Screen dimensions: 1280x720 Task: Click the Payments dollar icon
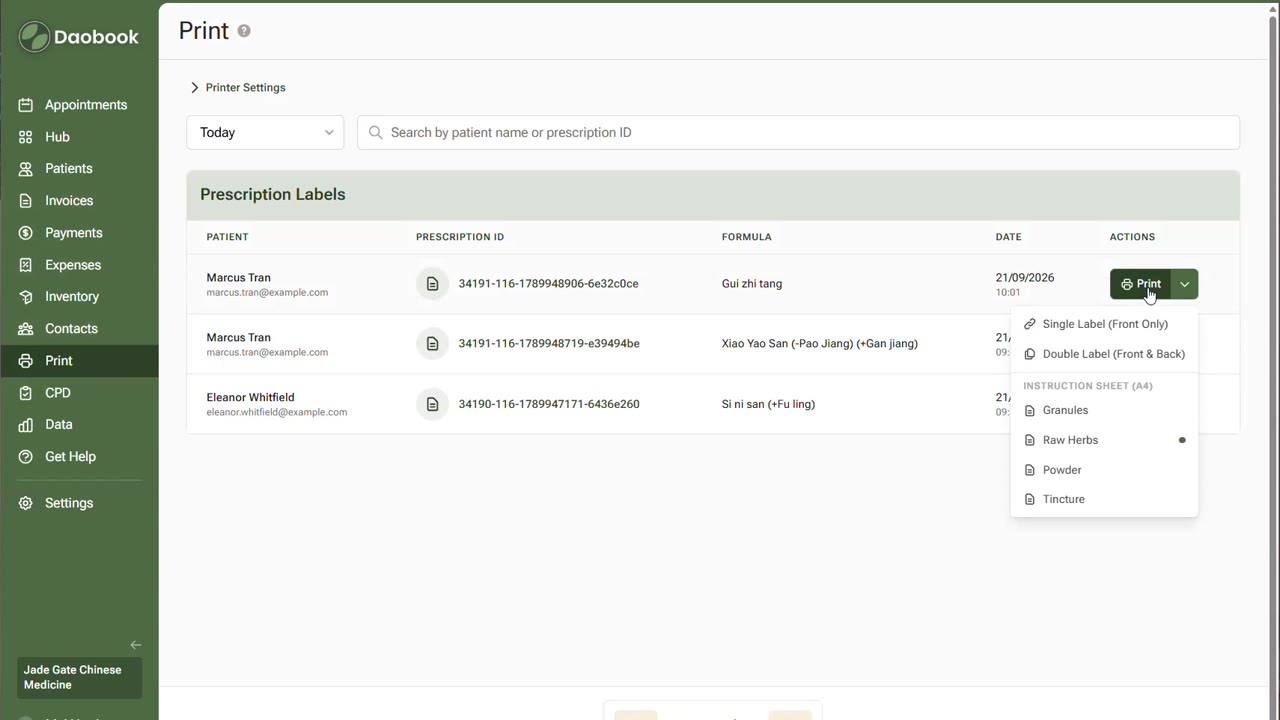click(x=26, y=233)
